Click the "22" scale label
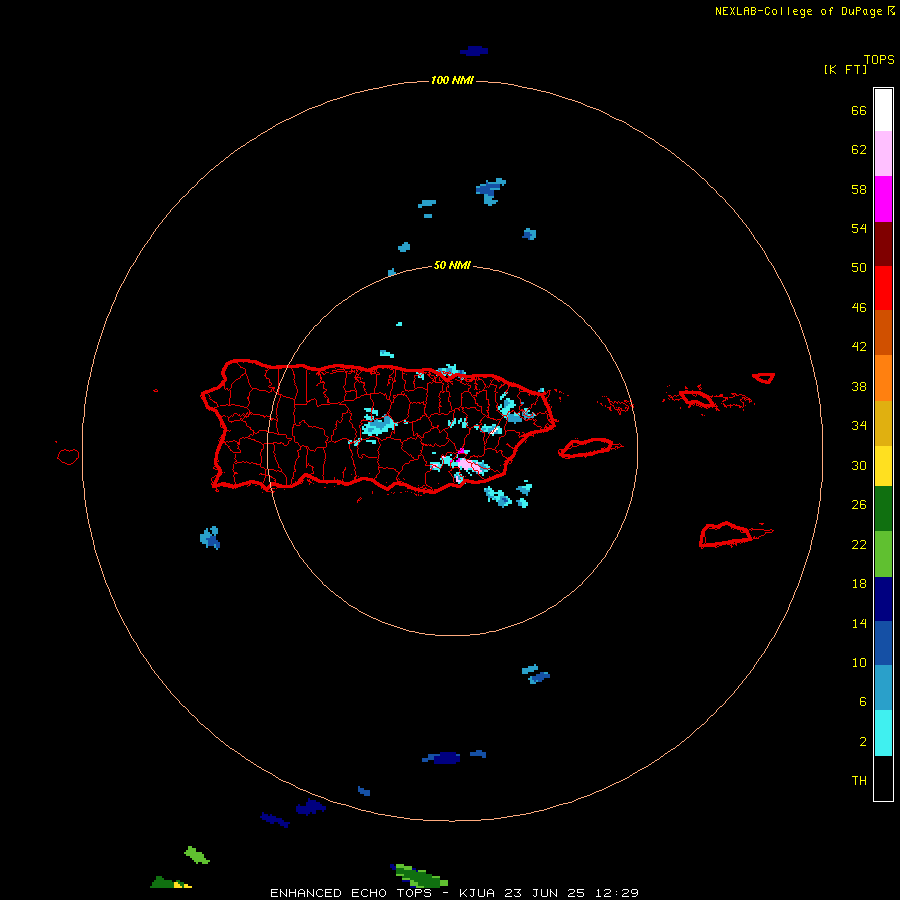 (x=859, y=545)
